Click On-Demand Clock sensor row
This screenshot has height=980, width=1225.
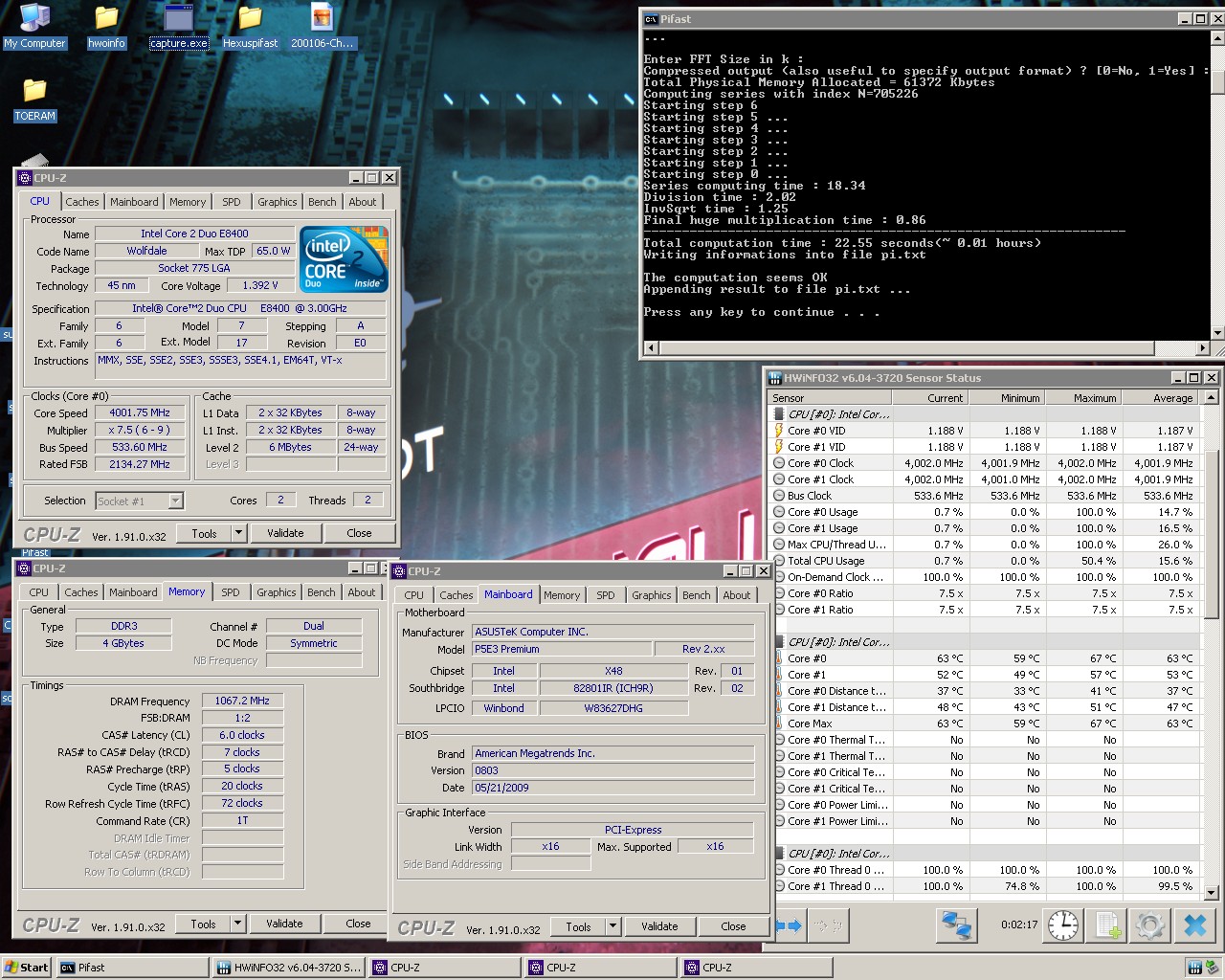pyautogui.click(x=986, y=577)
